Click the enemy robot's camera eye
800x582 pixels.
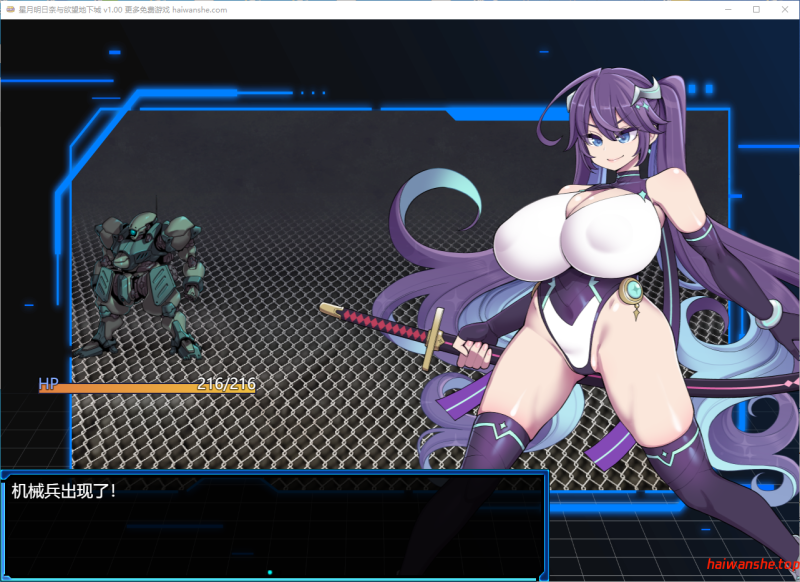click(x=132, y=230)
